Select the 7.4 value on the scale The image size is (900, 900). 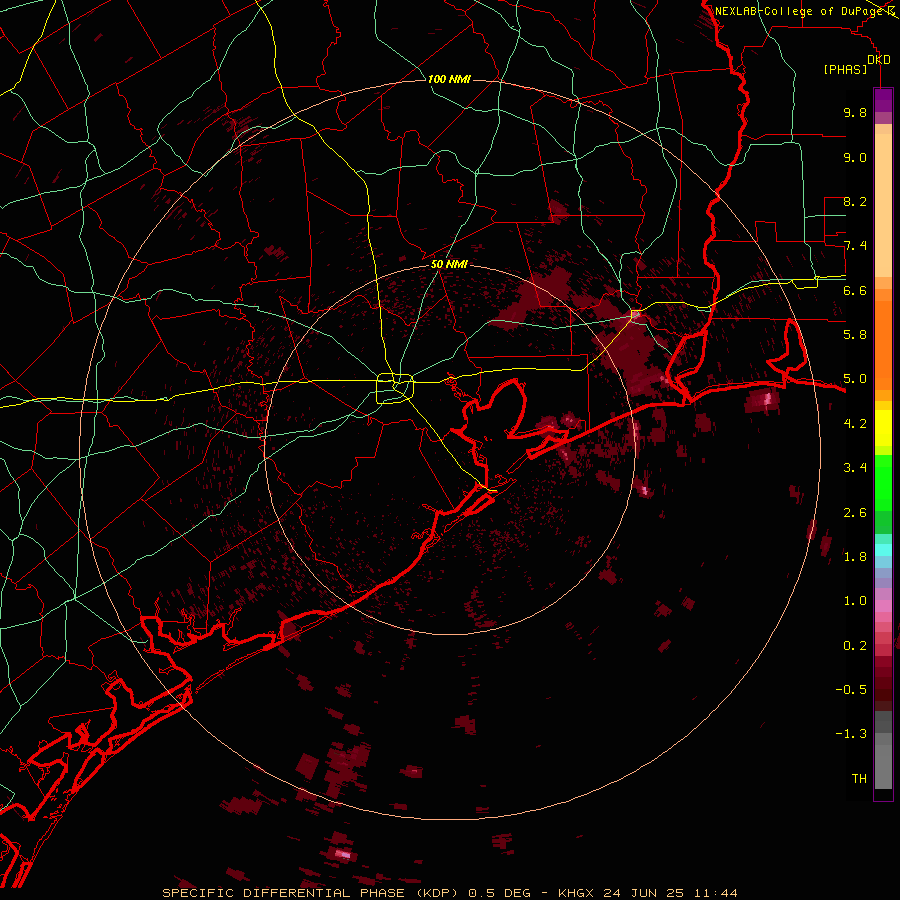pos(855,246)
